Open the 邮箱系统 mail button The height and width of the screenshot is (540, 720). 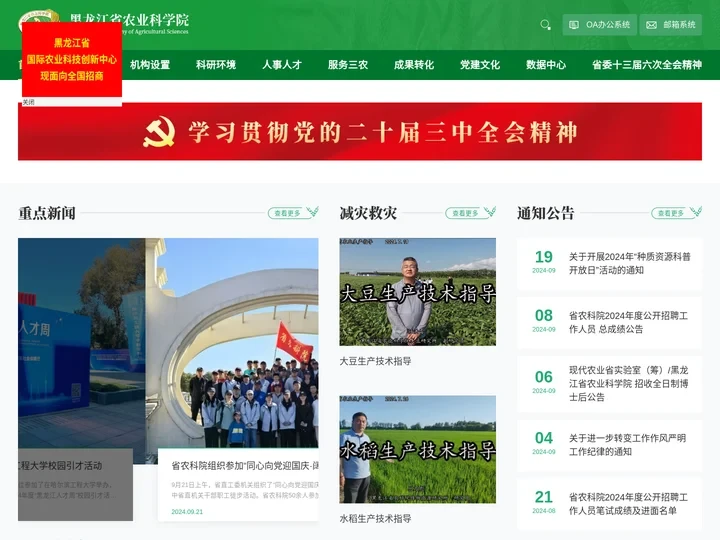pos(671,25)
